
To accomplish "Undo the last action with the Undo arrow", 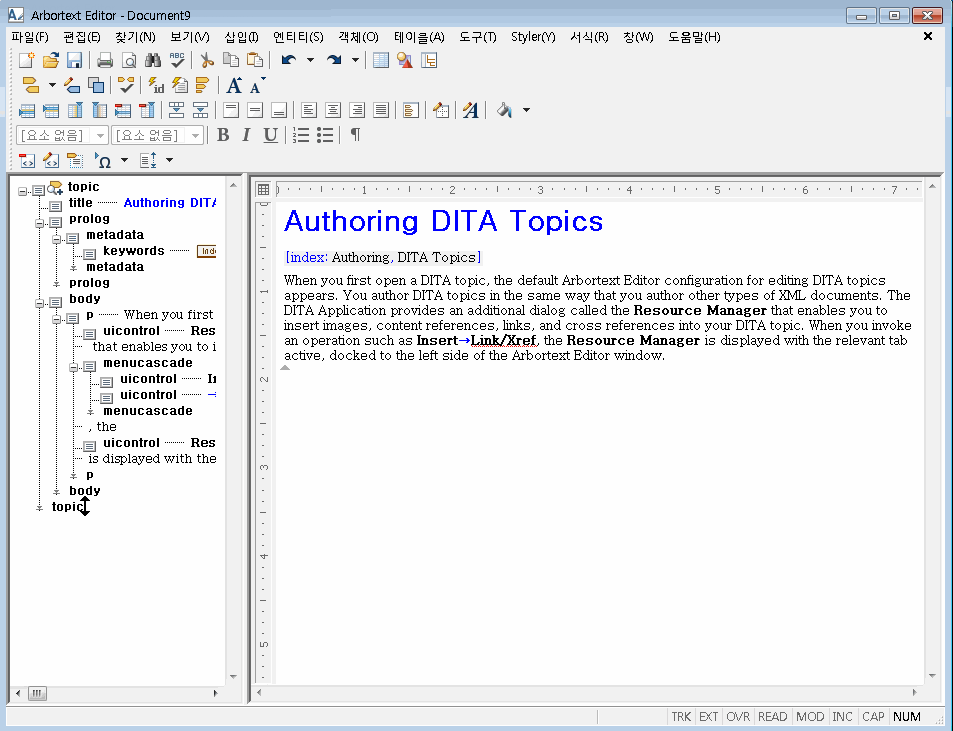I will tap(289, 60).
